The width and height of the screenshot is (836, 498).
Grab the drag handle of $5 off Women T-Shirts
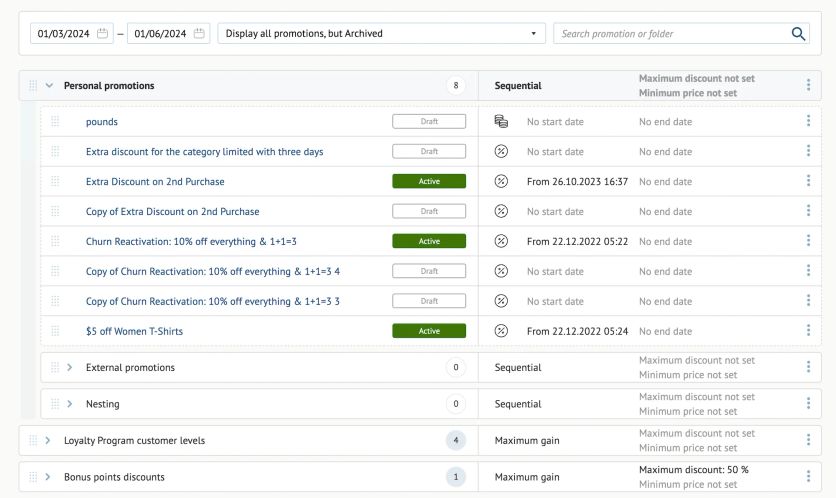(55, 331)
